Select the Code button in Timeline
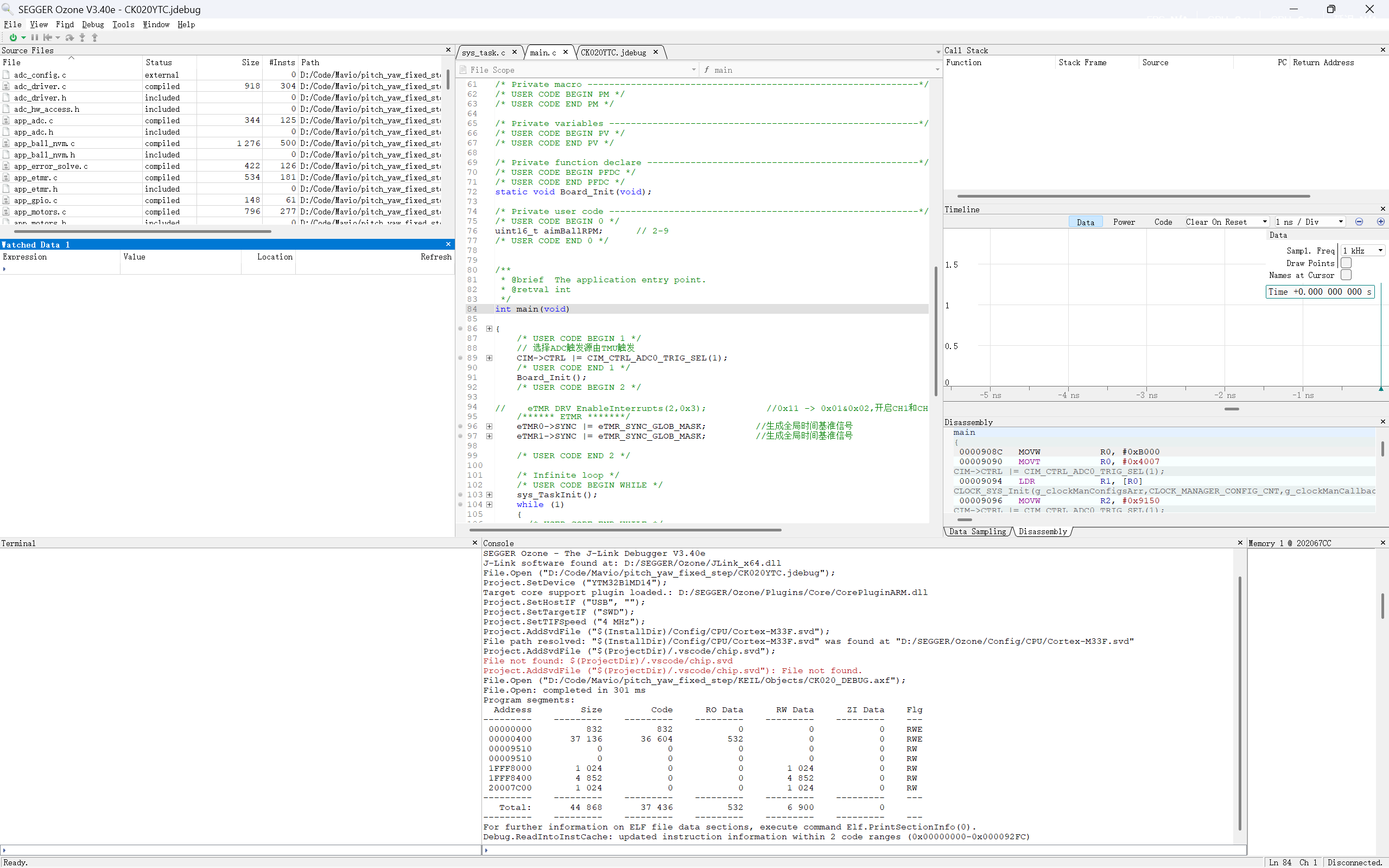The image size is (1389, 868). tap(1163, 222)
